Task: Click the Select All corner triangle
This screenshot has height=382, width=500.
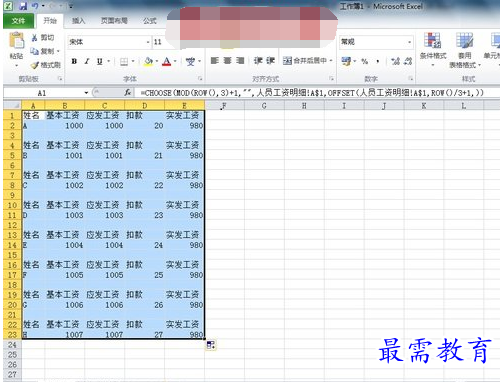Action: 13,105
